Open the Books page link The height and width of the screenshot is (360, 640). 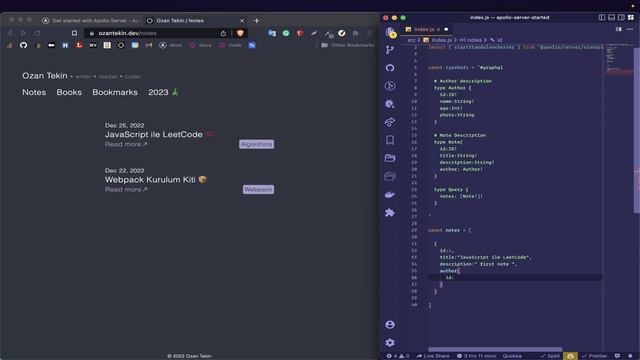click(x=69, y=92)
